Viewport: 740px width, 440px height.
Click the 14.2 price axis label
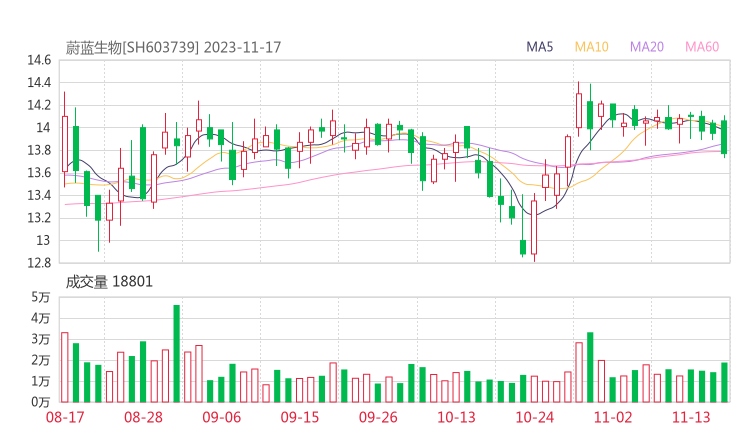[x=39, y=105]
